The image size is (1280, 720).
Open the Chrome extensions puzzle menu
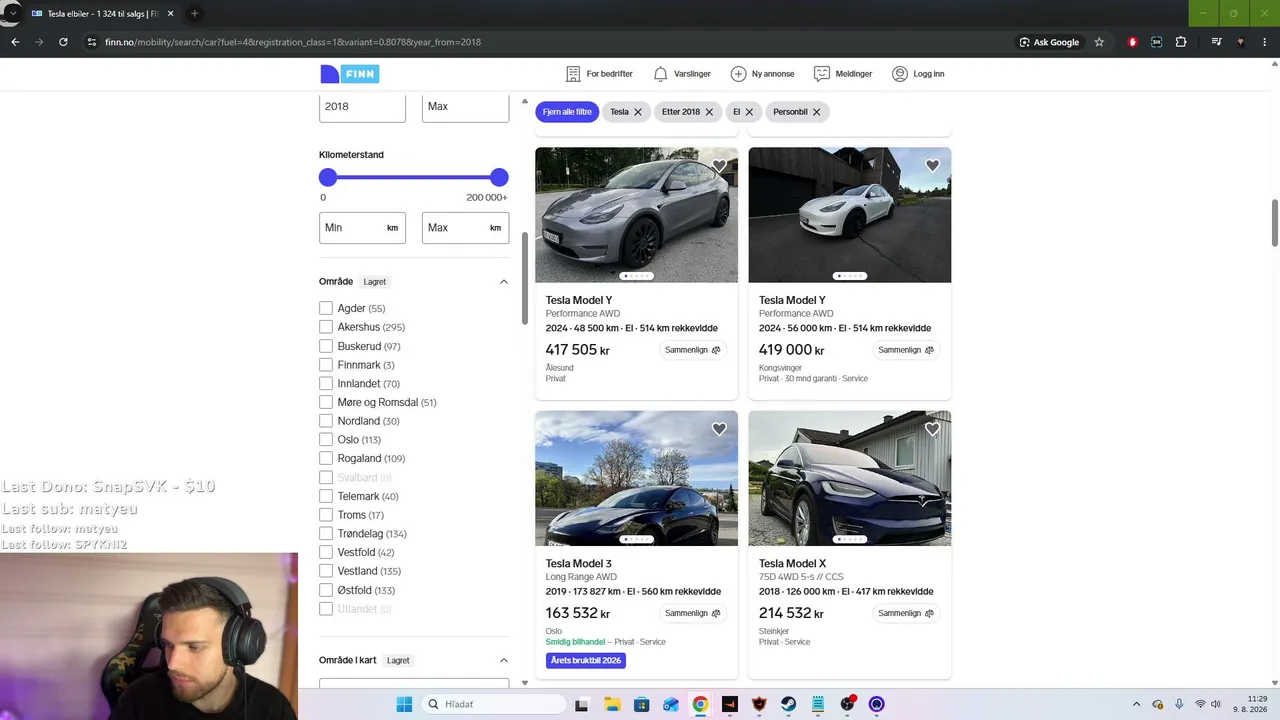click(x=1181, y=42)
